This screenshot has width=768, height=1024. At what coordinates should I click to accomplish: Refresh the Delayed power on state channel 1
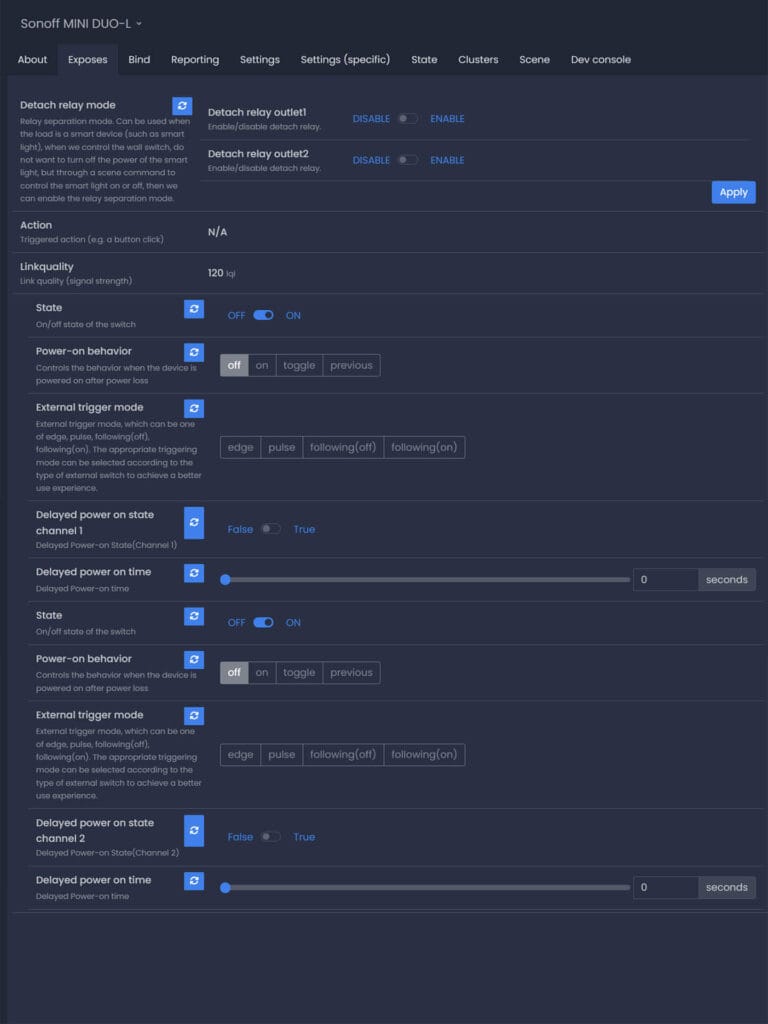pyautogui.click(x=194, y=523)
